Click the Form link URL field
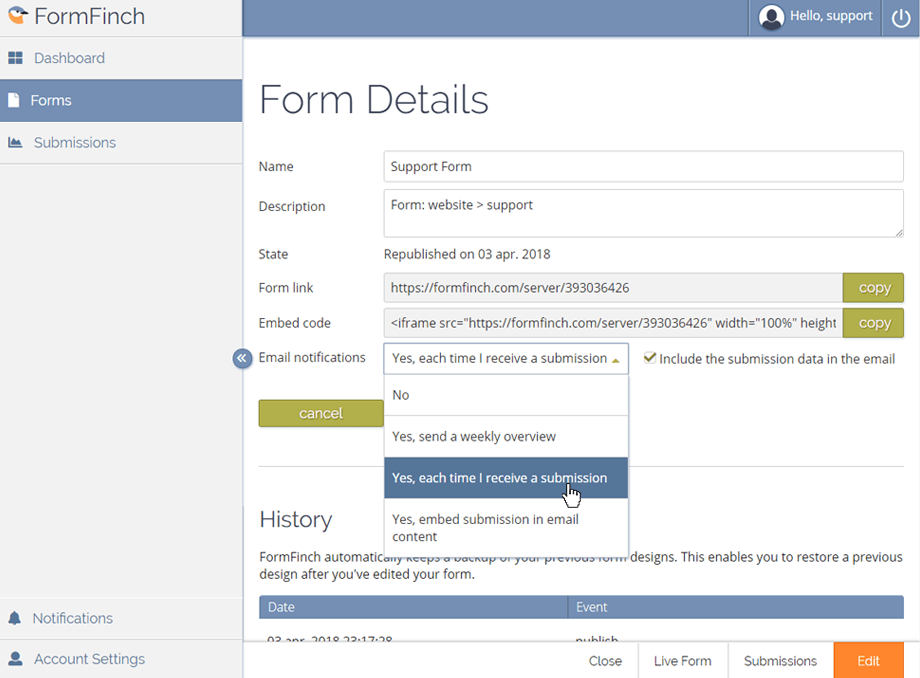Image resolution: width=920 pixels, height=678 pixels. click(613, 287)
